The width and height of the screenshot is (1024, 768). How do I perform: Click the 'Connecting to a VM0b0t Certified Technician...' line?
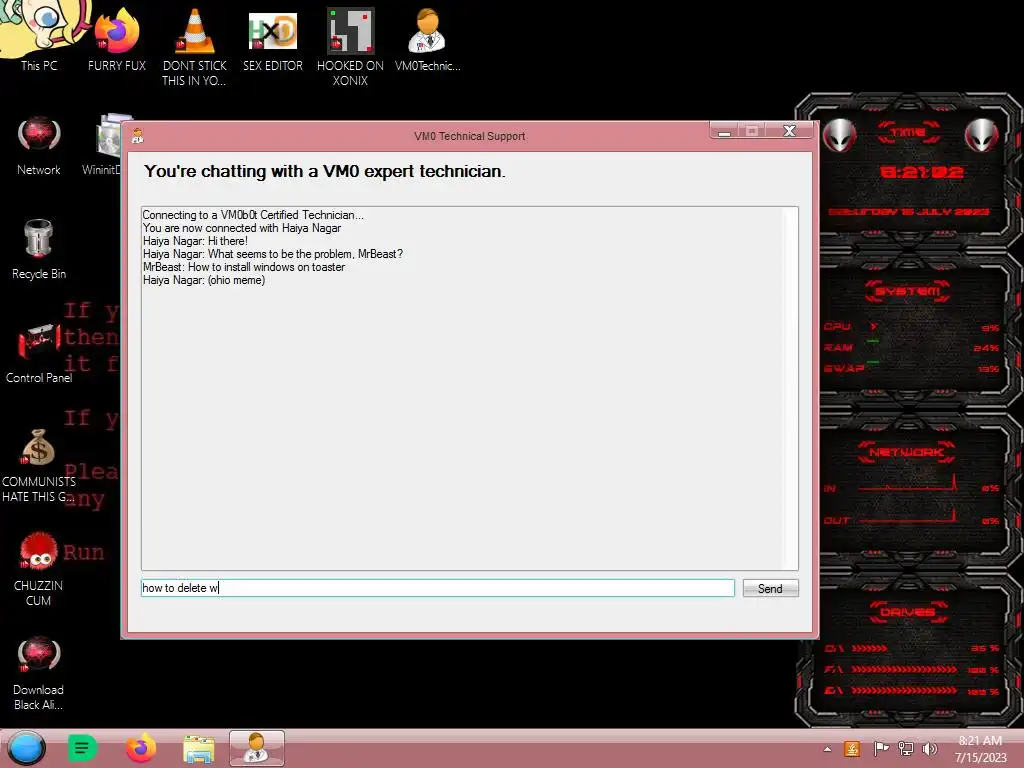tap(253, 215)
